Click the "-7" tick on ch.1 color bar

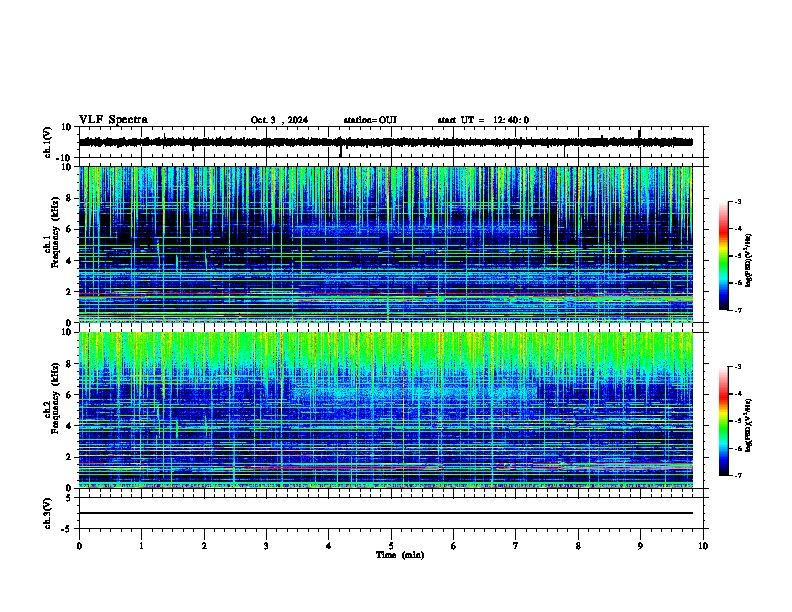pyautogui.click(x=737, y=310)
